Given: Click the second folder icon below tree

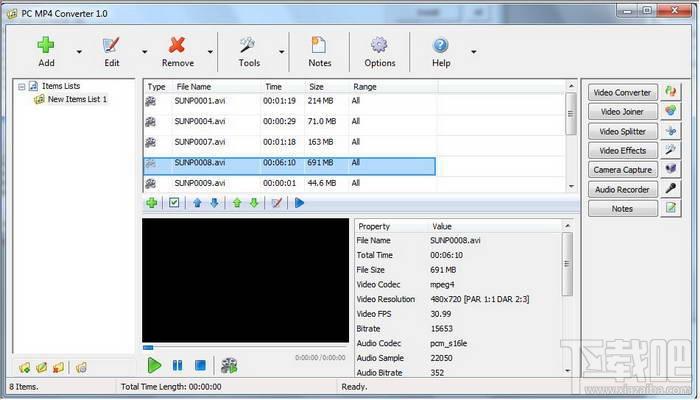Looking at the screenshot, I should (x=42, y=368).
